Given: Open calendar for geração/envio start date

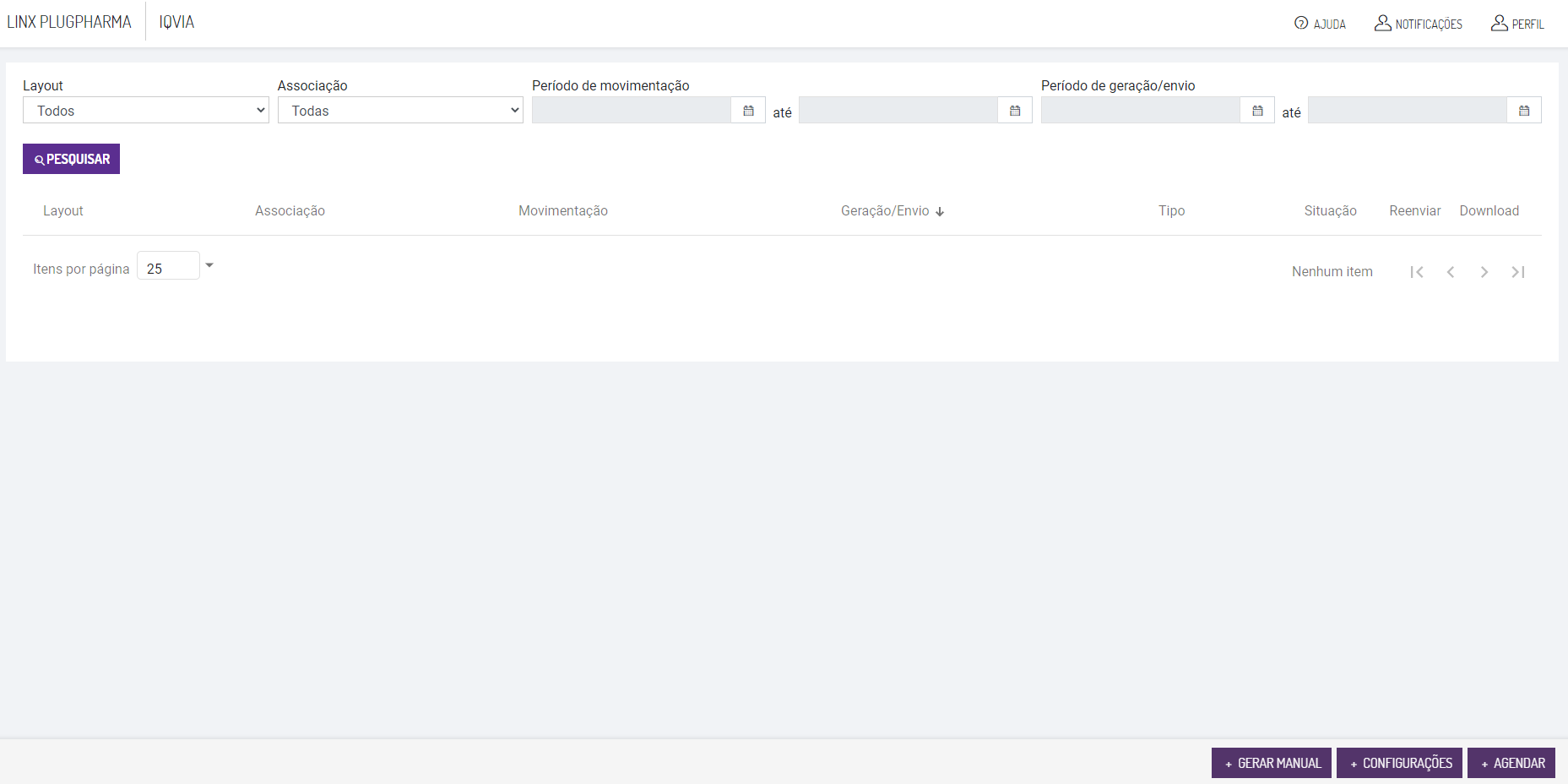Looking at the screenshot, I should pos(1257,111).
